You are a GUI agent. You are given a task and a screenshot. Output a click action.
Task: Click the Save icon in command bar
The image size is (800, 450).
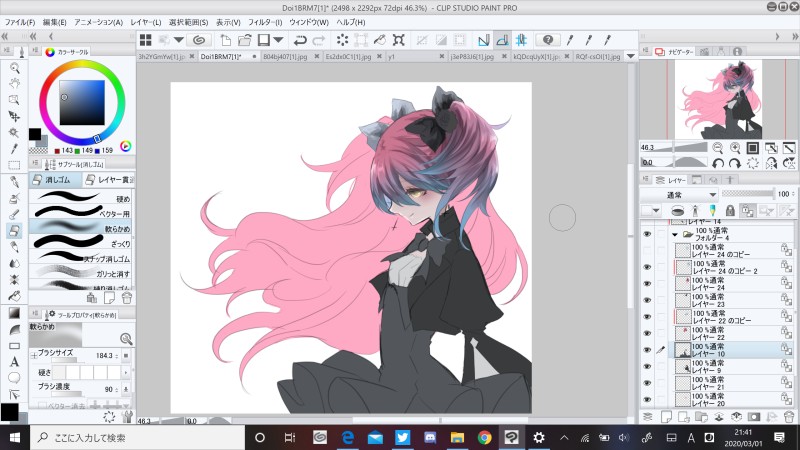pos(264,40)
